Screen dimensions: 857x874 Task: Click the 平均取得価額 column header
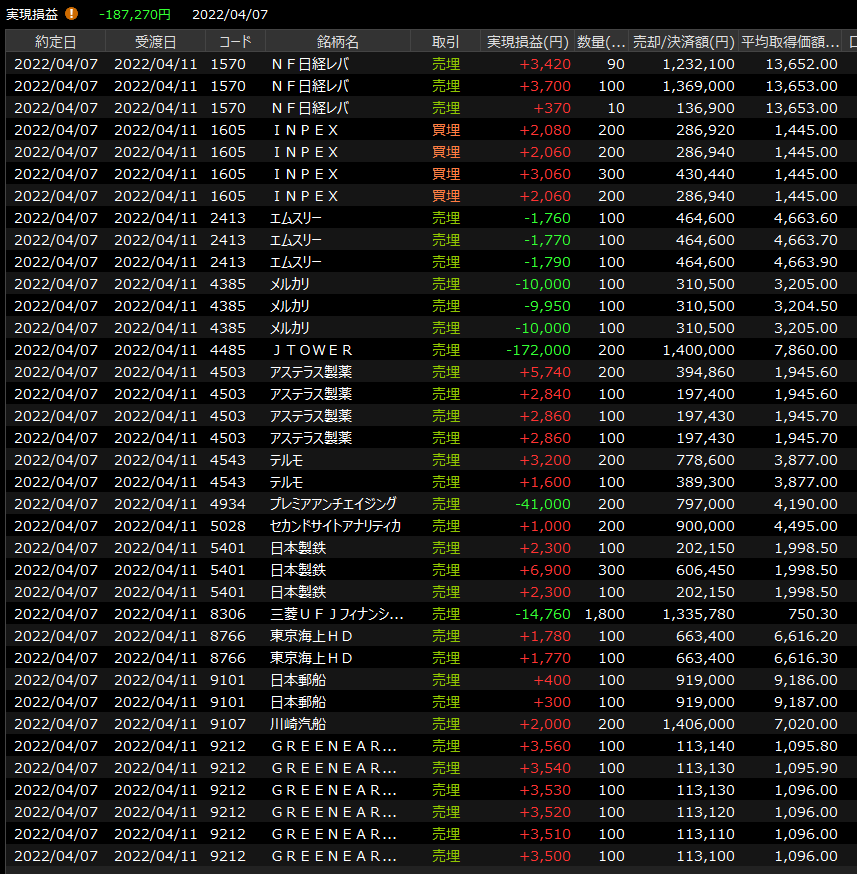790,41
